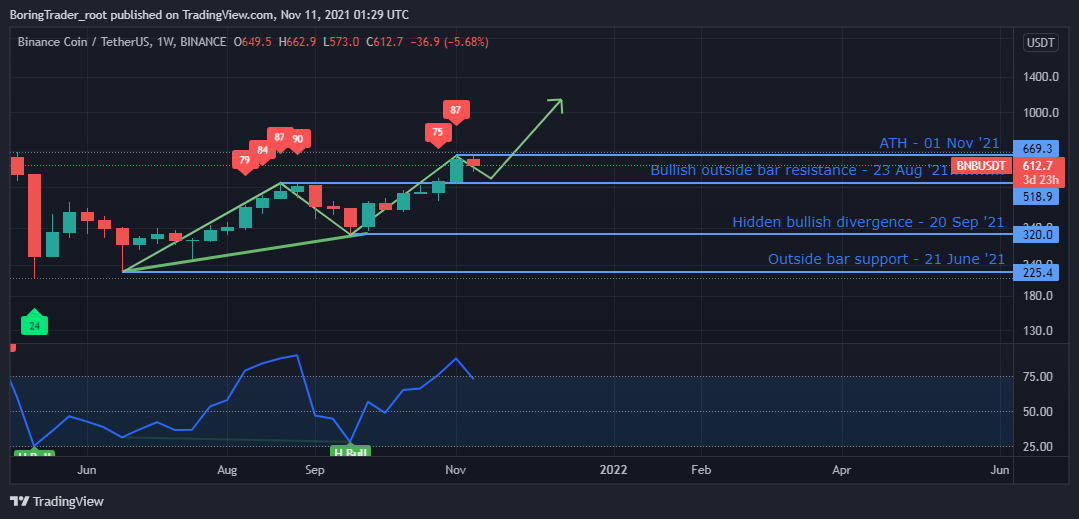This screenshot has height=519, width=1079.
Task: Click the 130.0 price axis value
Action: [1039, 331]
